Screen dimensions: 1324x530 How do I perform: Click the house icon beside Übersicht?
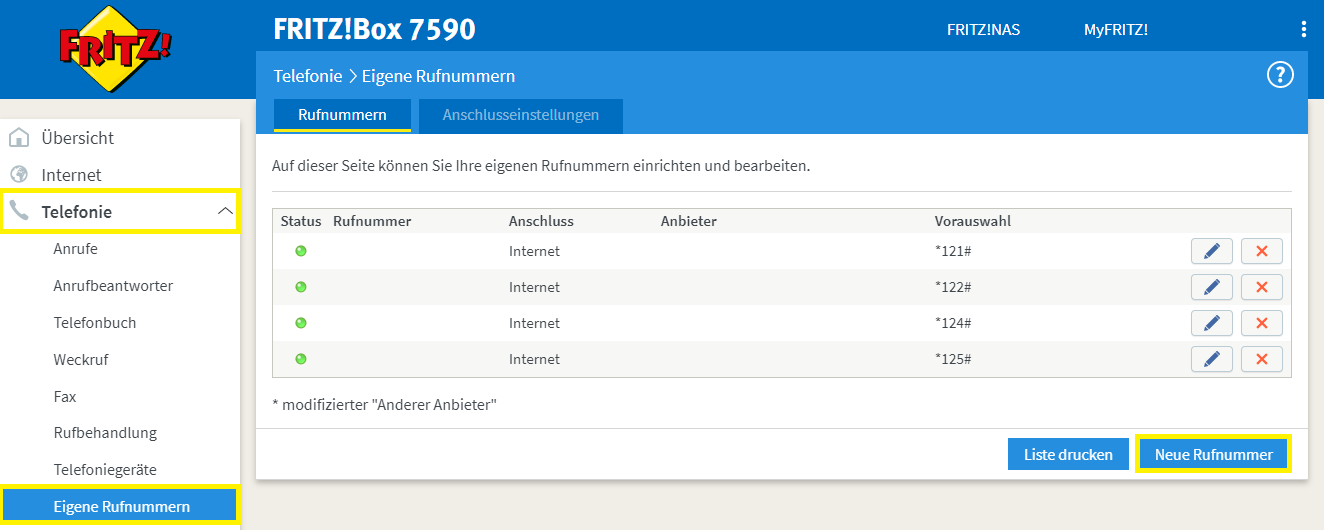point(18,138)
